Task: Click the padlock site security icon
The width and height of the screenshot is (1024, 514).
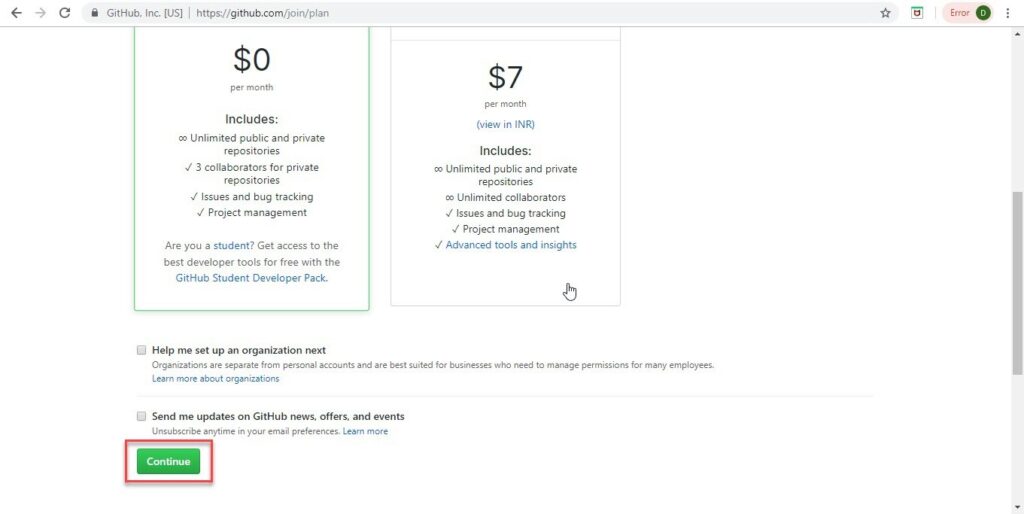Action: point(95,12)
